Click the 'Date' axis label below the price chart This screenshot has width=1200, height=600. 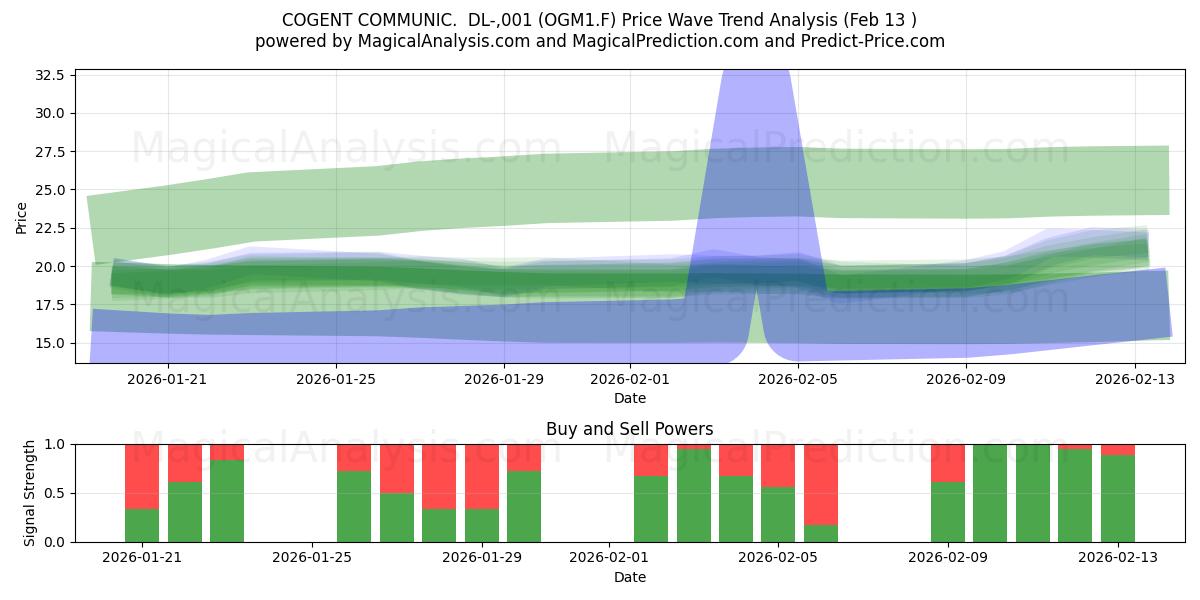(x=630, y=398)
